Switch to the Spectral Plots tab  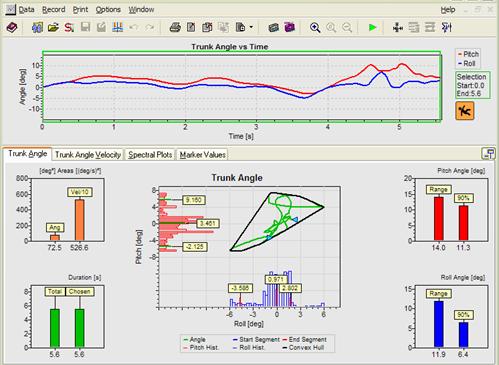(x=150, y=155)
